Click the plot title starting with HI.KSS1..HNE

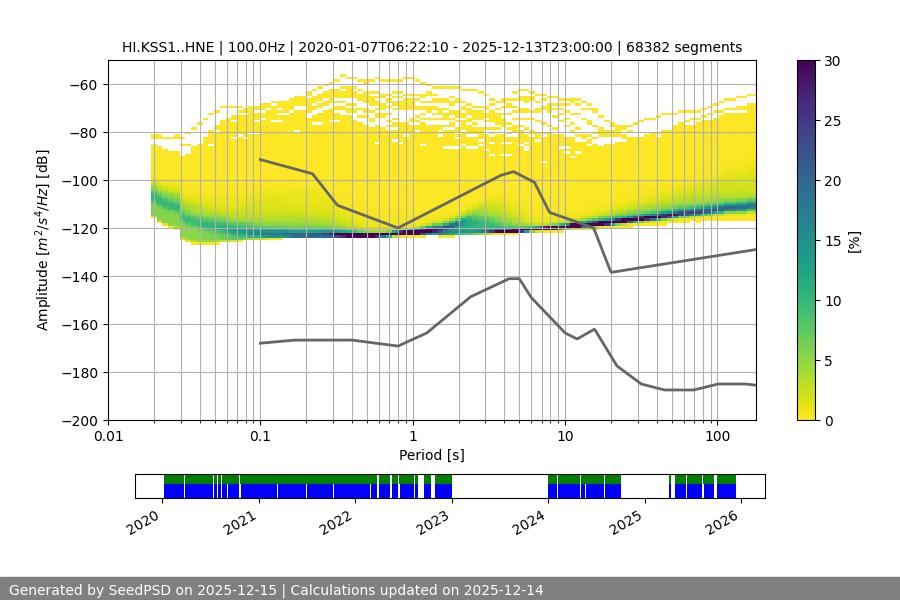[431, 47]
